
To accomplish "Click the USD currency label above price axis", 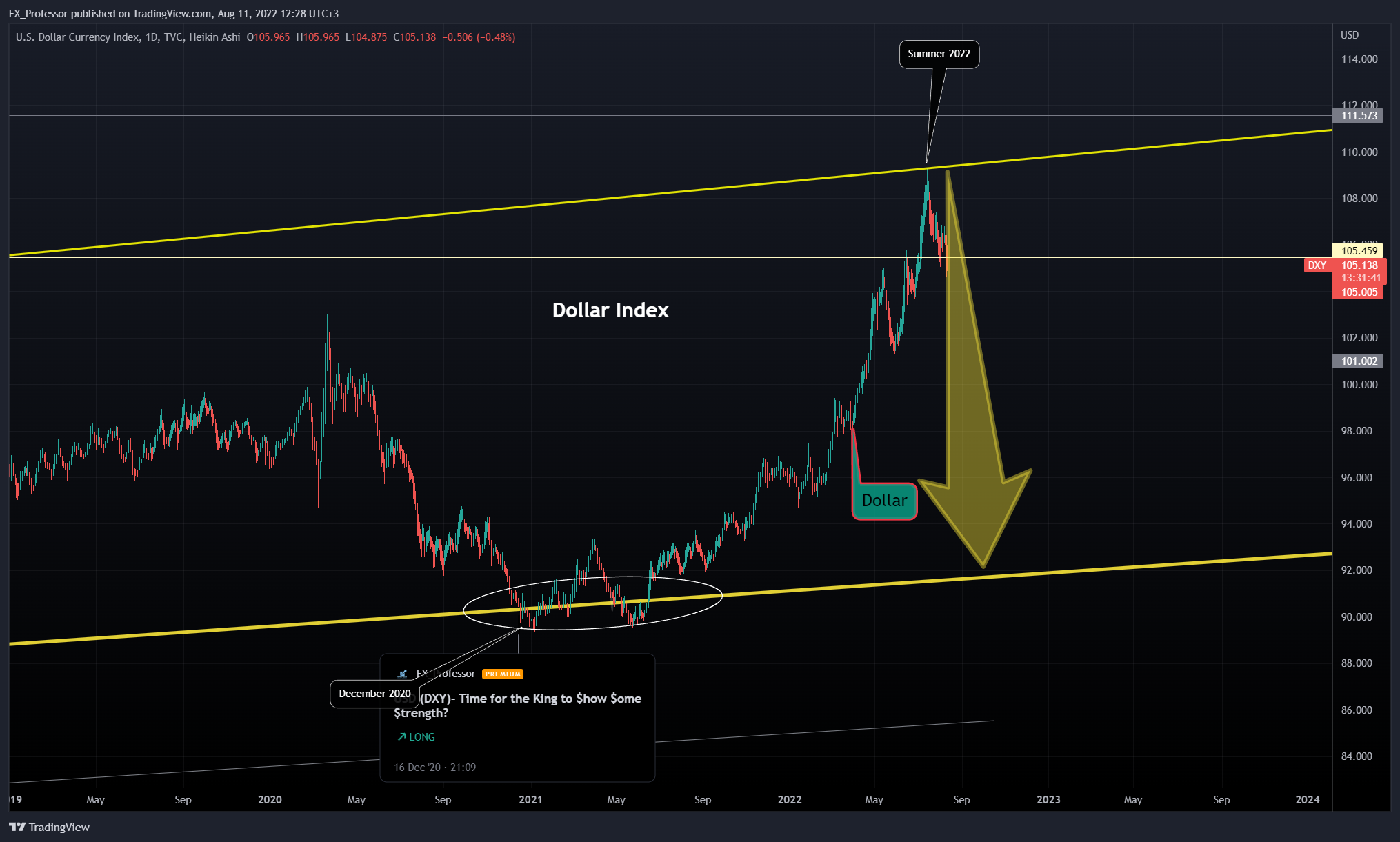I will click(1350, 35).
